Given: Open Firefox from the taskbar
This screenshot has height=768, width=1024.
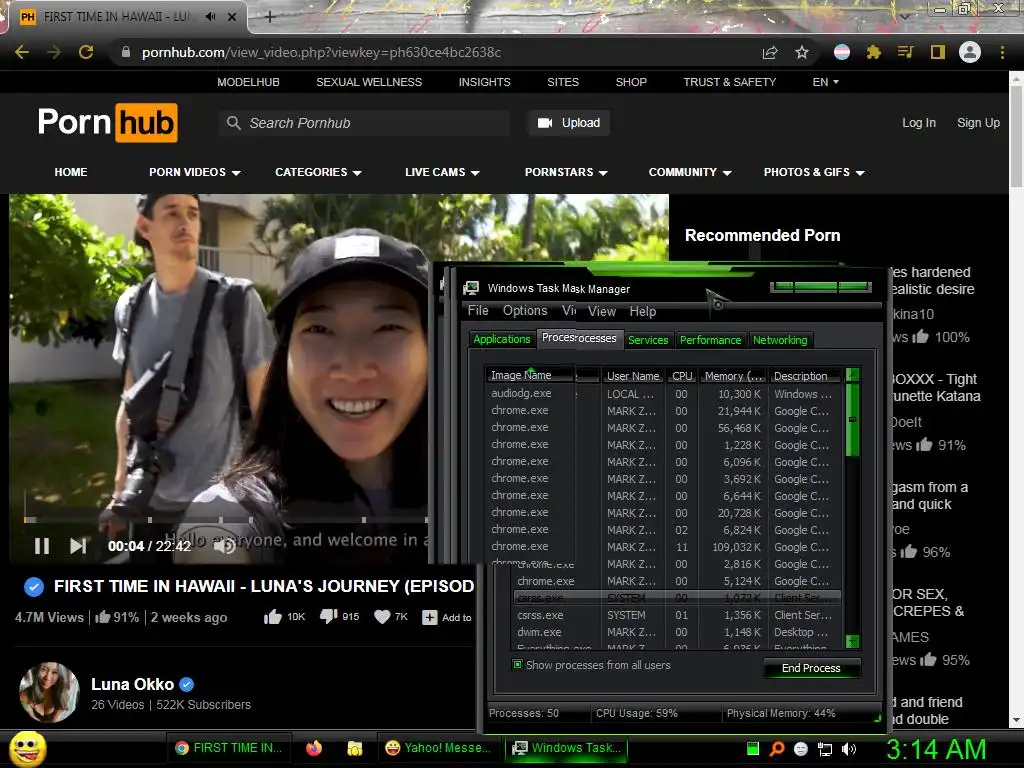Looking at the screenshot, I should click(x=314, y=748).
